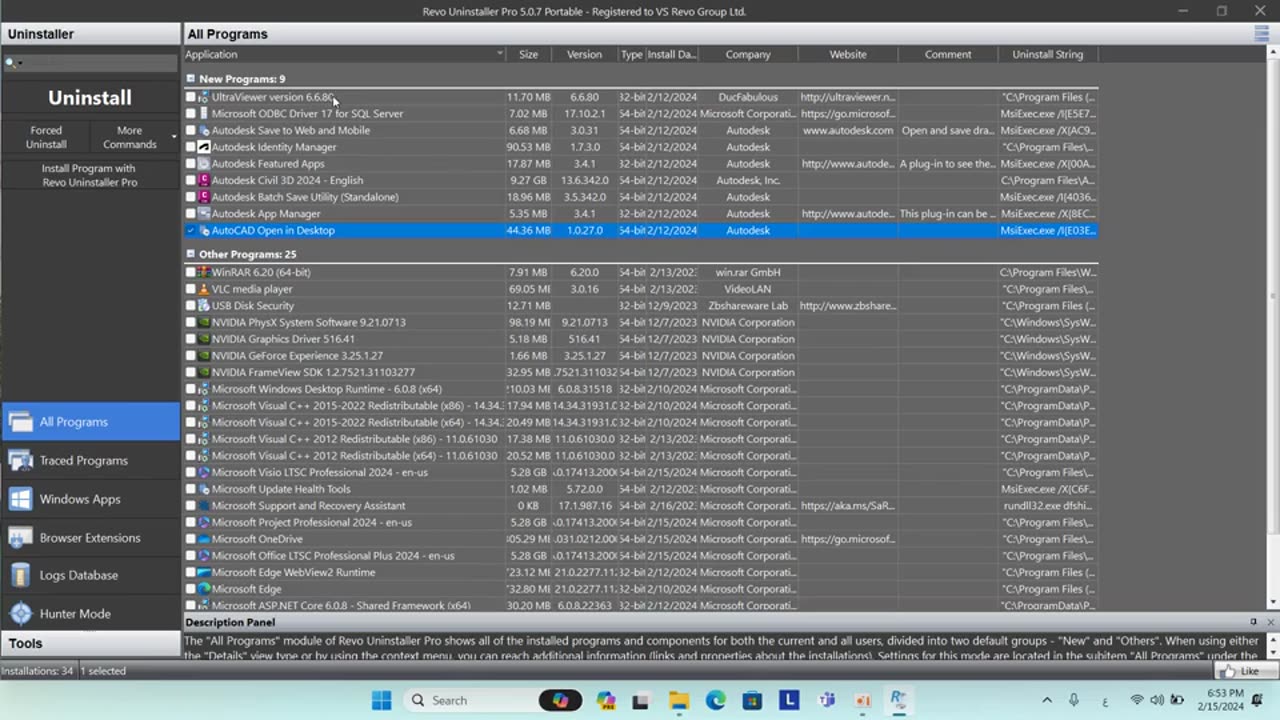Open the hamburger menu icon at top right
The image size is (1280, 720).
[x=1262, y=34]
